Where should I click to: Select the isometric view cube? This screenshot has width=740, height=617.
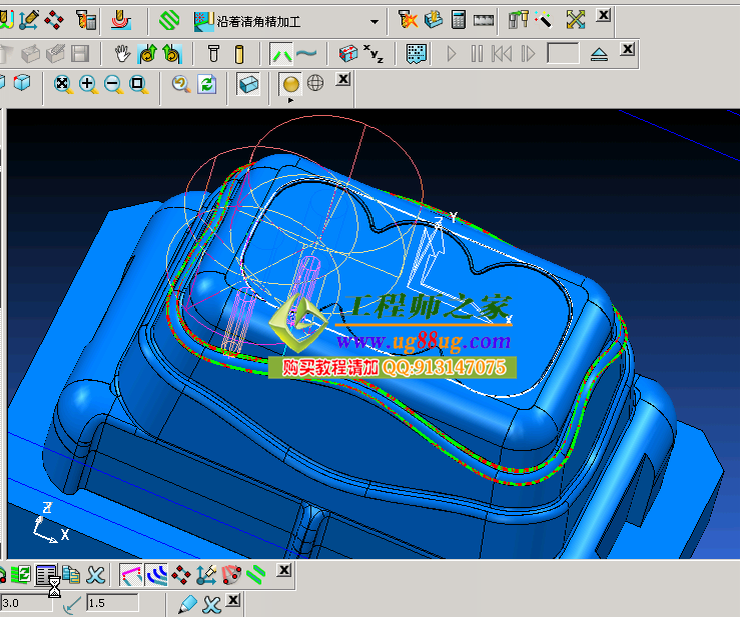point(22,84)
